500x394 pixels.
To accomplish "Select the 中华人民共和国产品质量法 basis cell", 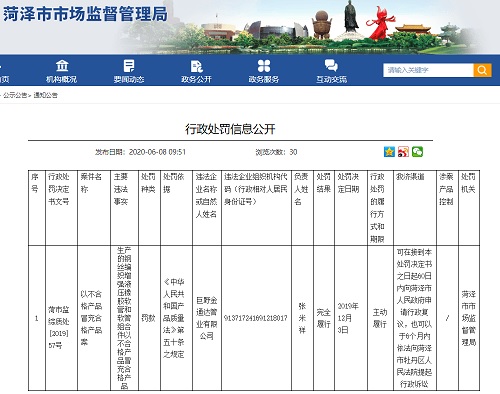I will click(176, 318).
